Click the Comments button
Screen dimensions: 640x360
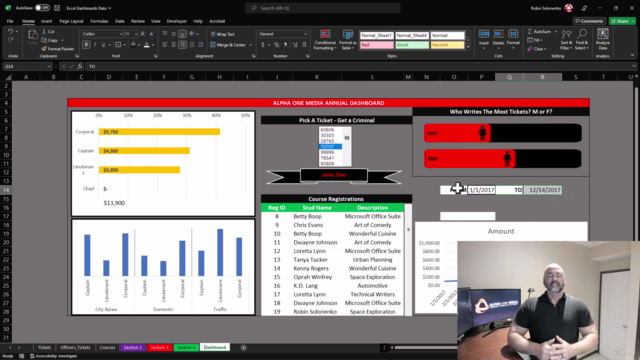point(589,21)
